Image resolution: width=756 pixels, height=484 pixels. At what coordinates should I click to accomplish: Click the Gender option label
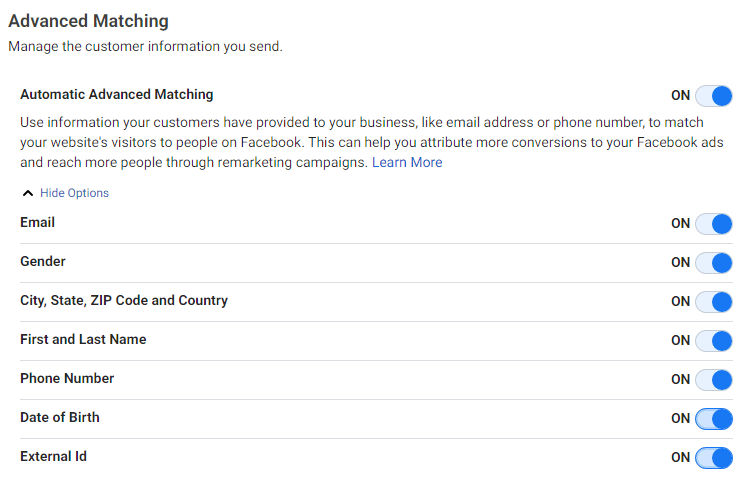pos(43,261)
